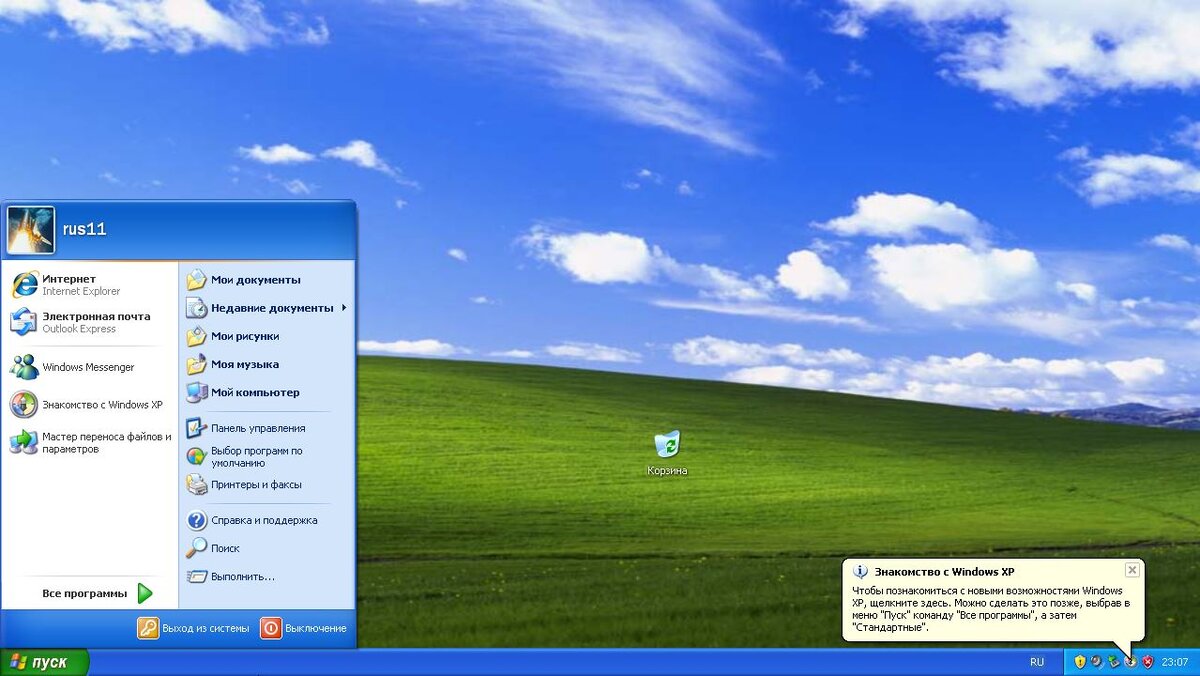
Task: Click the пуск start button
Action: coord(44,662)
